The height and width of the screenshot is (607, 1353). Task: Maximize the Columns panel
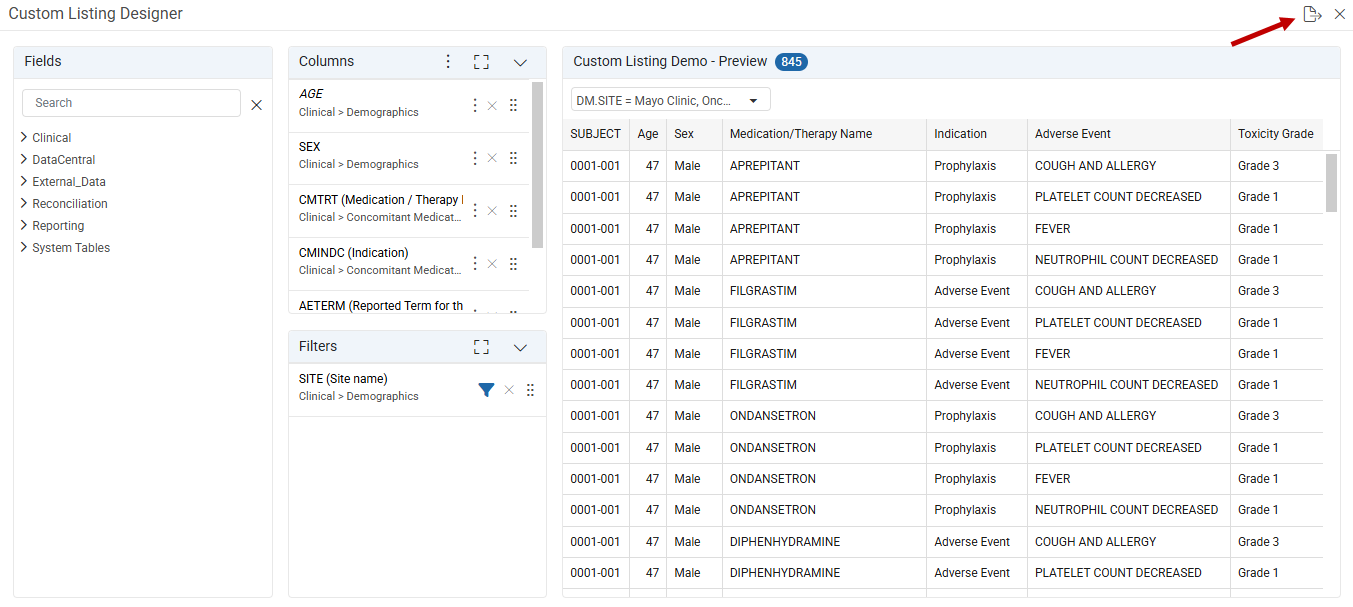[481, 62]
